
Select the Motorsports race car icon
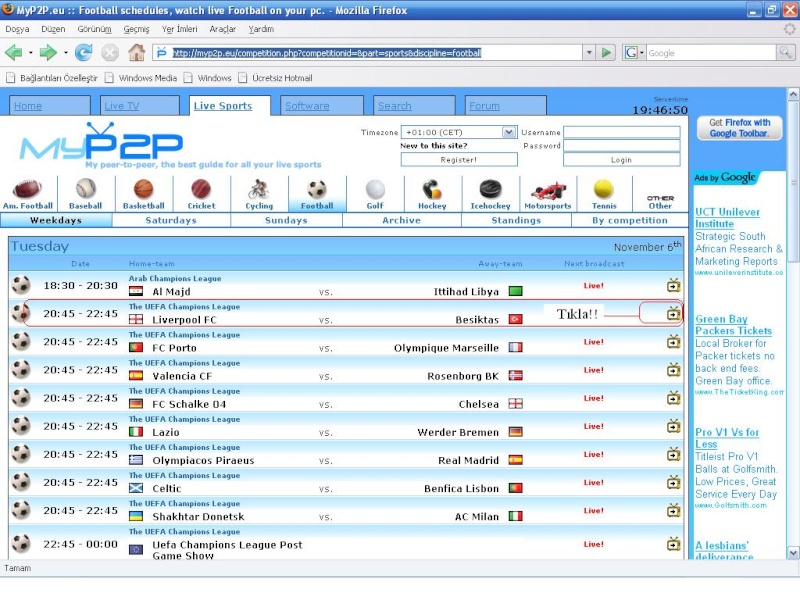pyautogui.click(x=548, y=190)
